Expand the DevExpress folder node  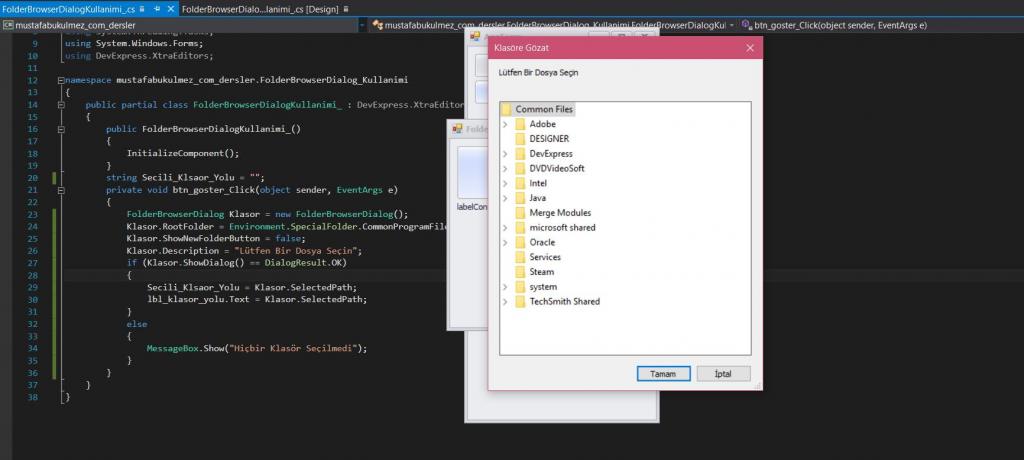tap(505, 154)
